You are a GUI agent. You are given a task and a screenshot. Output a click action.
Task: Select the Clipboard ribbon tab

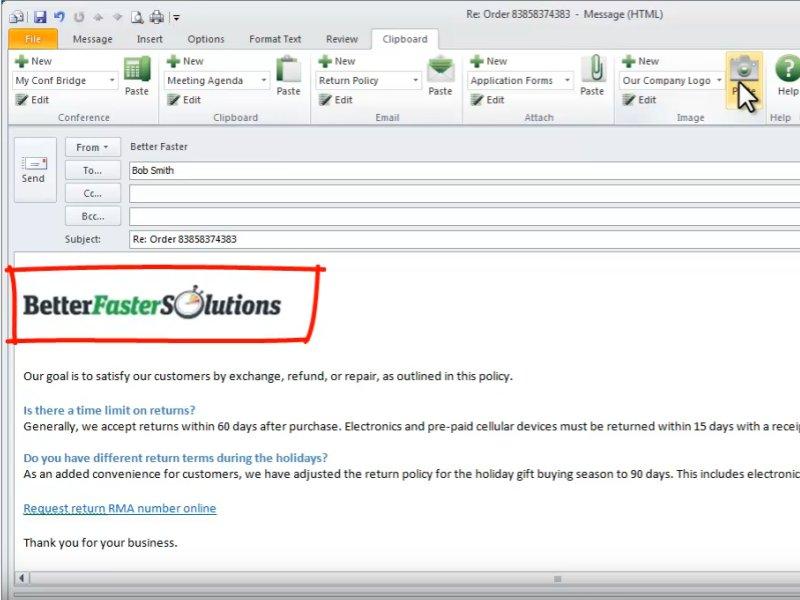pos(405,39)
